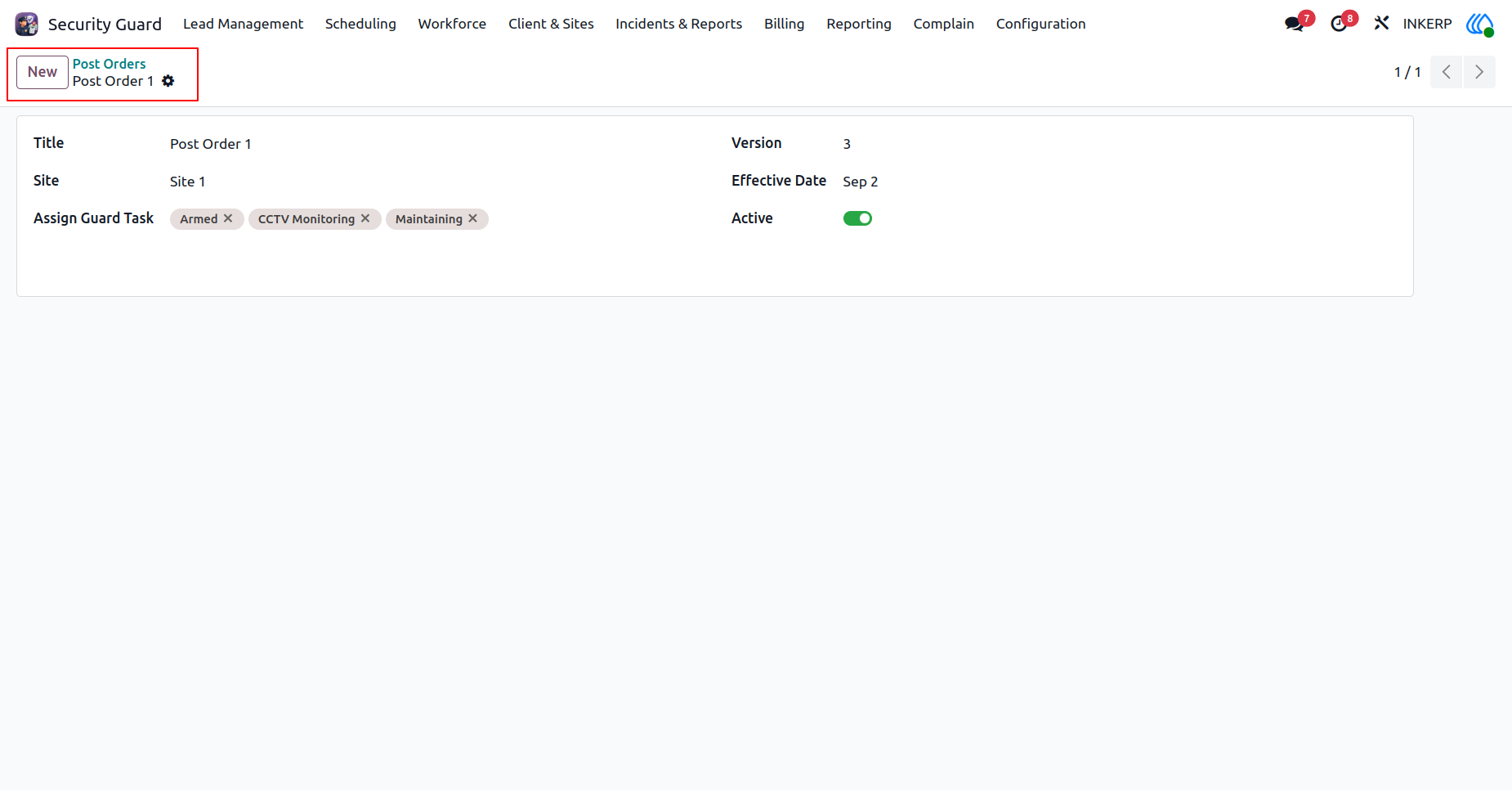The image size is (1512, 790).
Task: Open the debug tools wrench icon
Action: (x=1381, y=24)
